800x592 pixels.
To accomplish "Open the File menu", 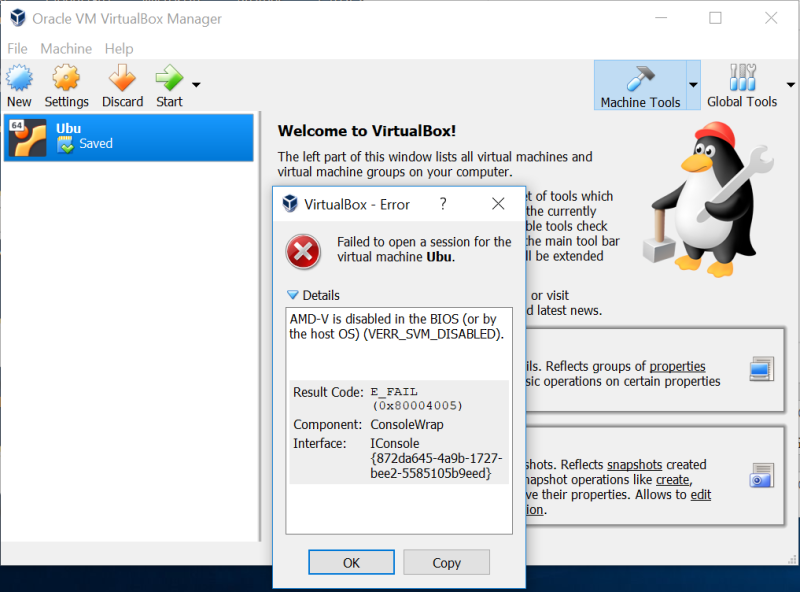I will coord(17,48).
